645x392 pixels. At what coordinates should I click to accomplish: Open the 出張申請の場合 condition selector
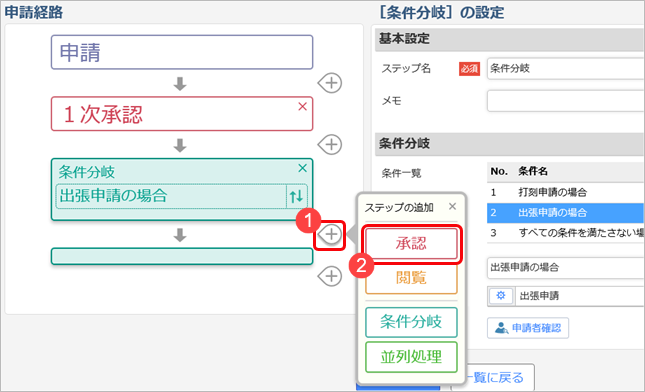[x=171, y=196]
